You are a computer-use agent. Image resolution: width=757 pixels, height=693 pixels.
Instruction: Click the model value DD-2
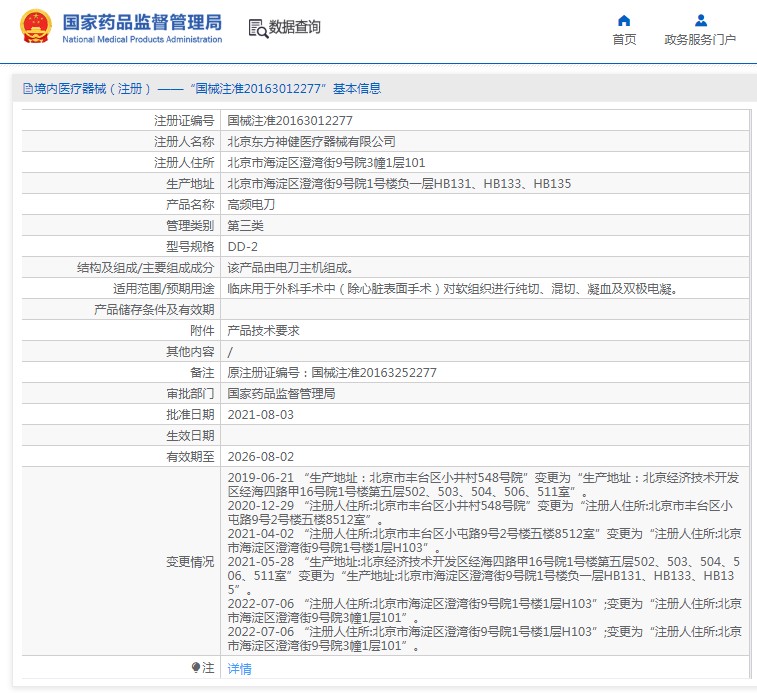point(243,247)
